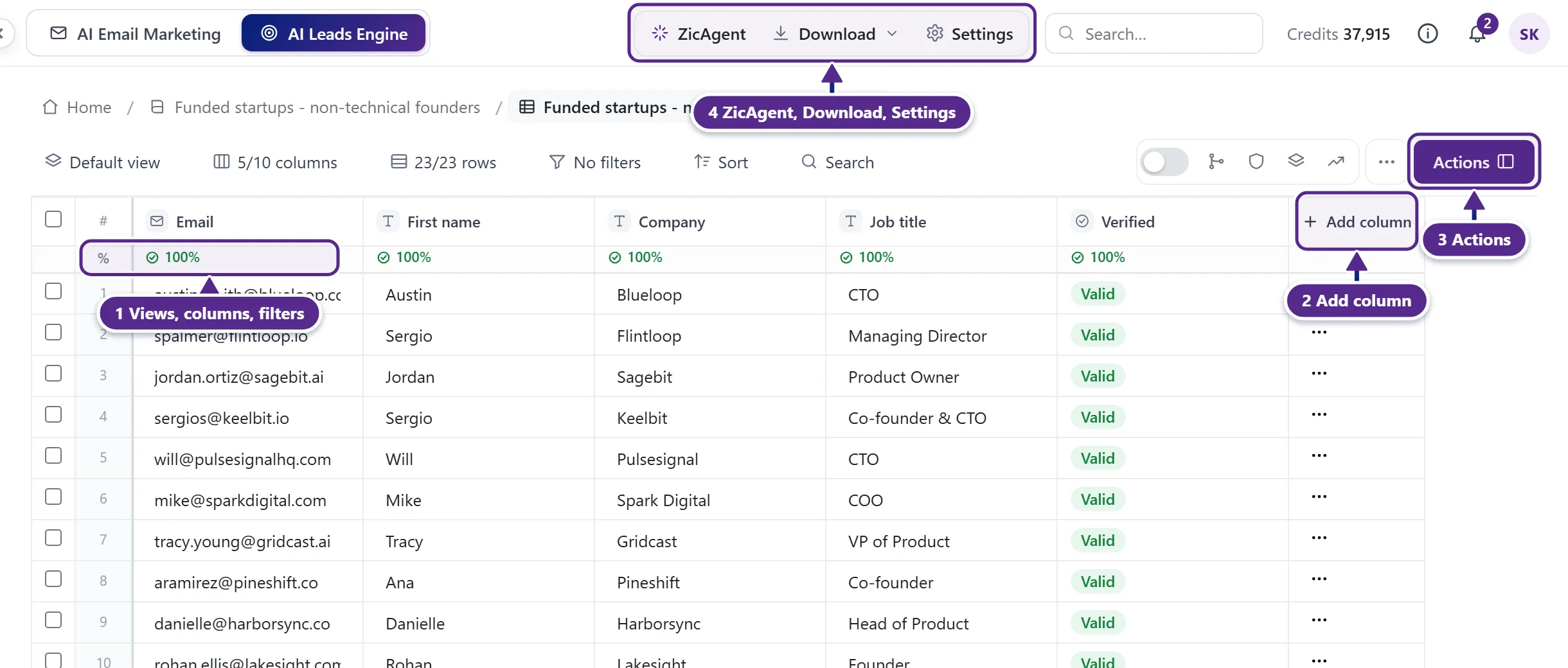Screen dimensions: 1568x668
Task: Open row options for Ana at Pineshift
Action: click(x=1319, y=579)
